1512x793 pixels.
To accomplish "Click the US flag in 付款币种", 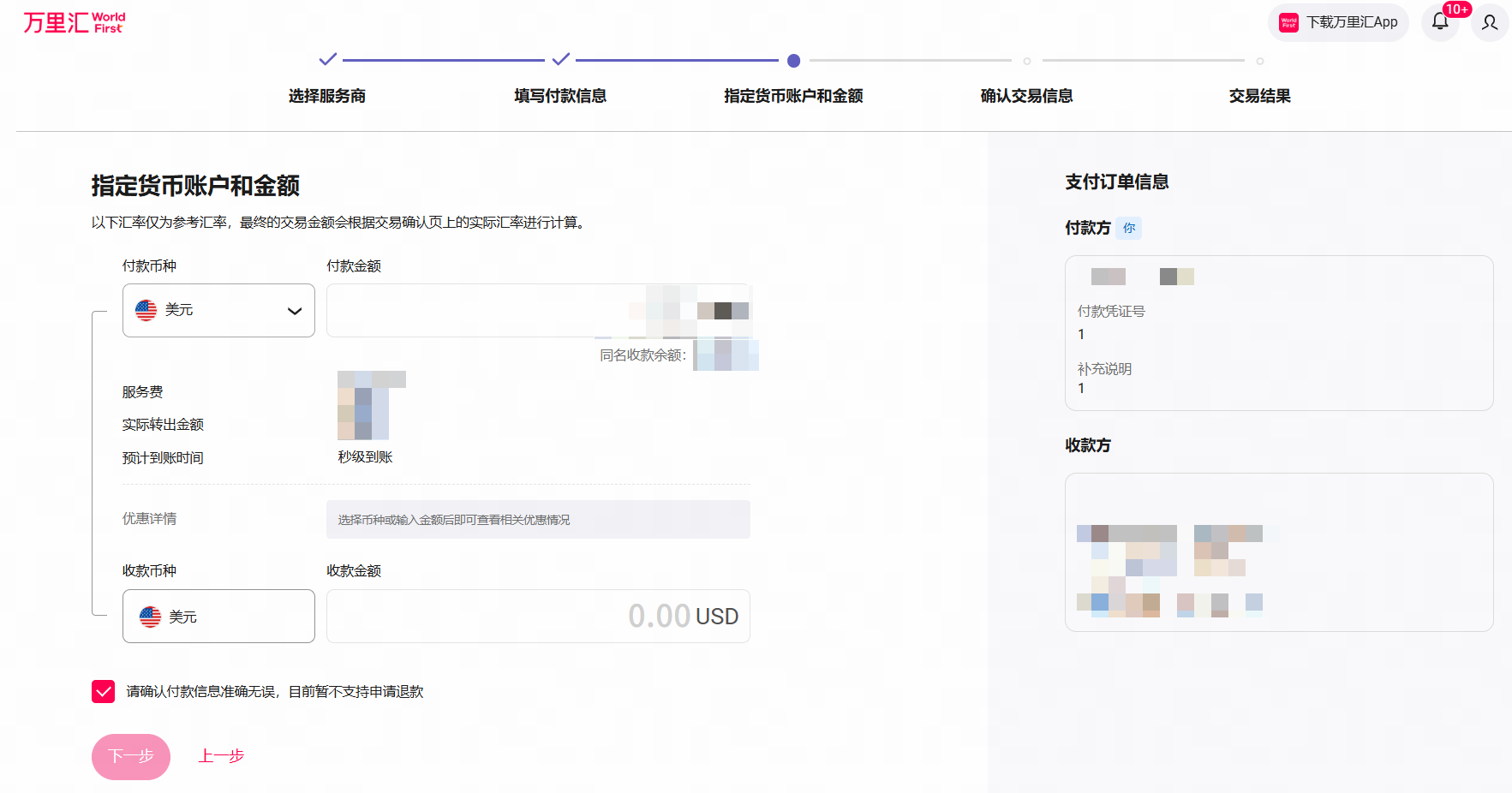I will coord(146,310).
